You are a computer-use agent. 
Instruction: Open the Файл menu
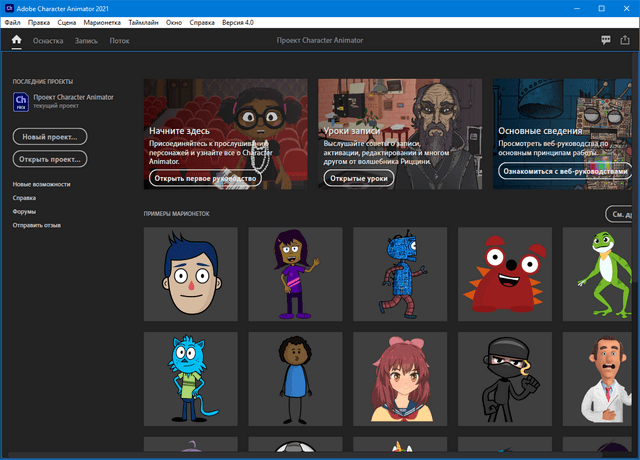coord(12,21)
